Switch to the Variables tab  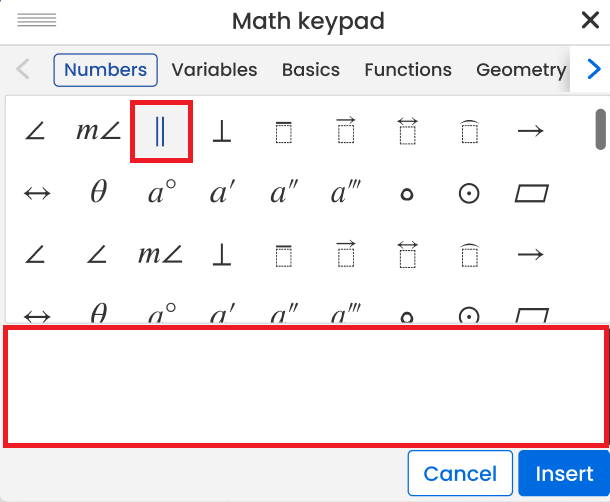coord(214,70)
